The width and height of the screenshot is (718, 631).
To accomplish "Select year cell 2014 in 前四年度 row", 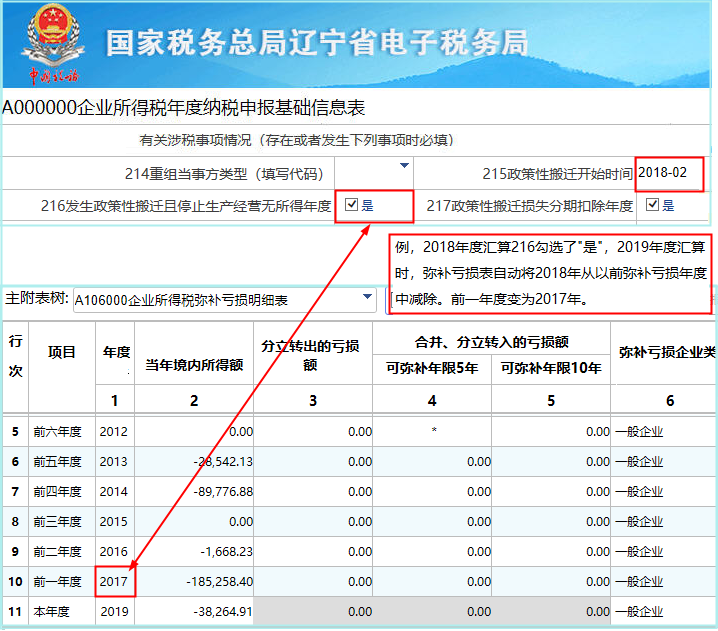I will pyautogui.click(x=114, y=492).
